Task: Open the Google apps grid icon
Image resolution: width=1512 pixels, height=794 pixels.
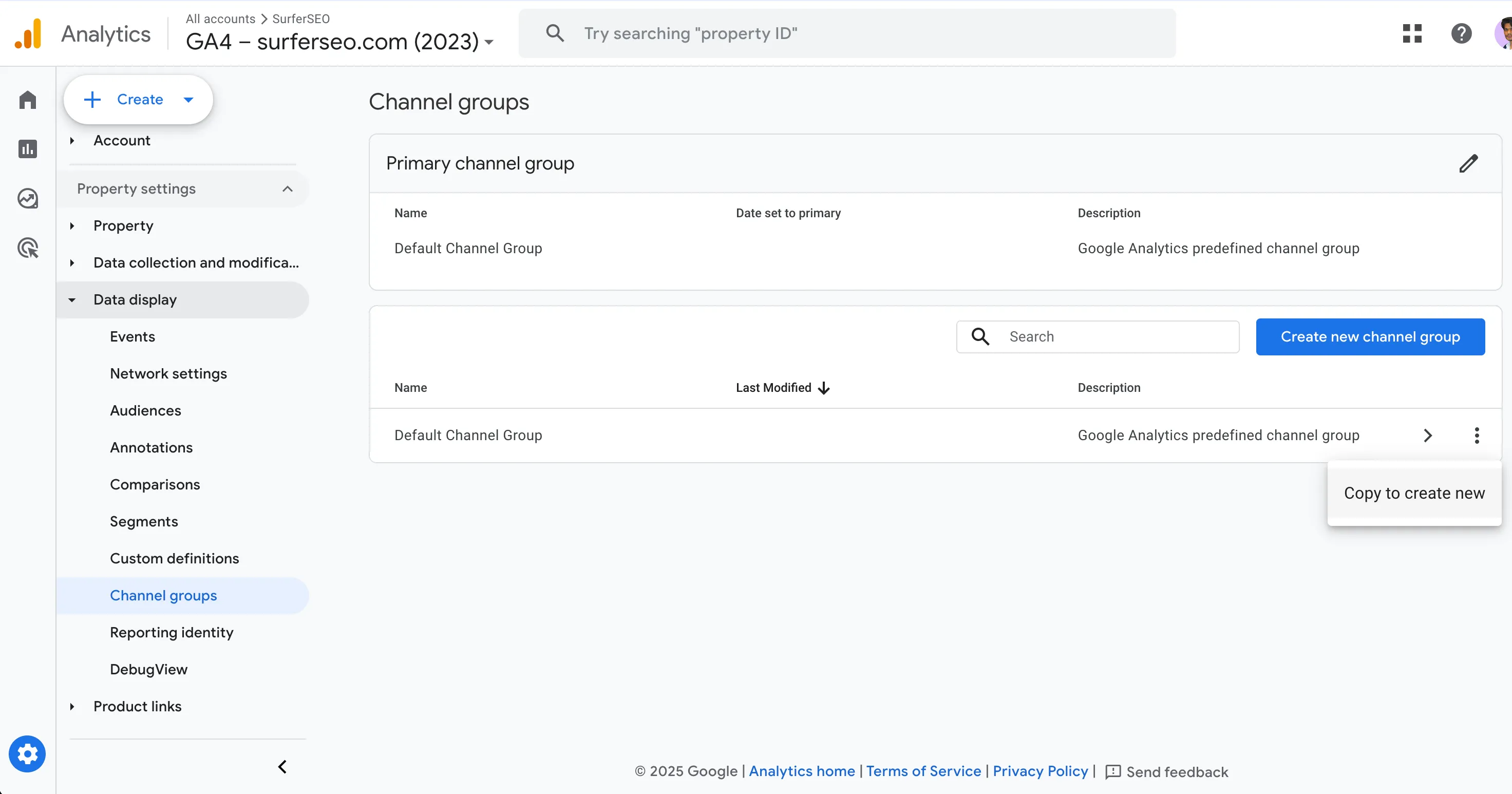Action: coord(1412,33)
